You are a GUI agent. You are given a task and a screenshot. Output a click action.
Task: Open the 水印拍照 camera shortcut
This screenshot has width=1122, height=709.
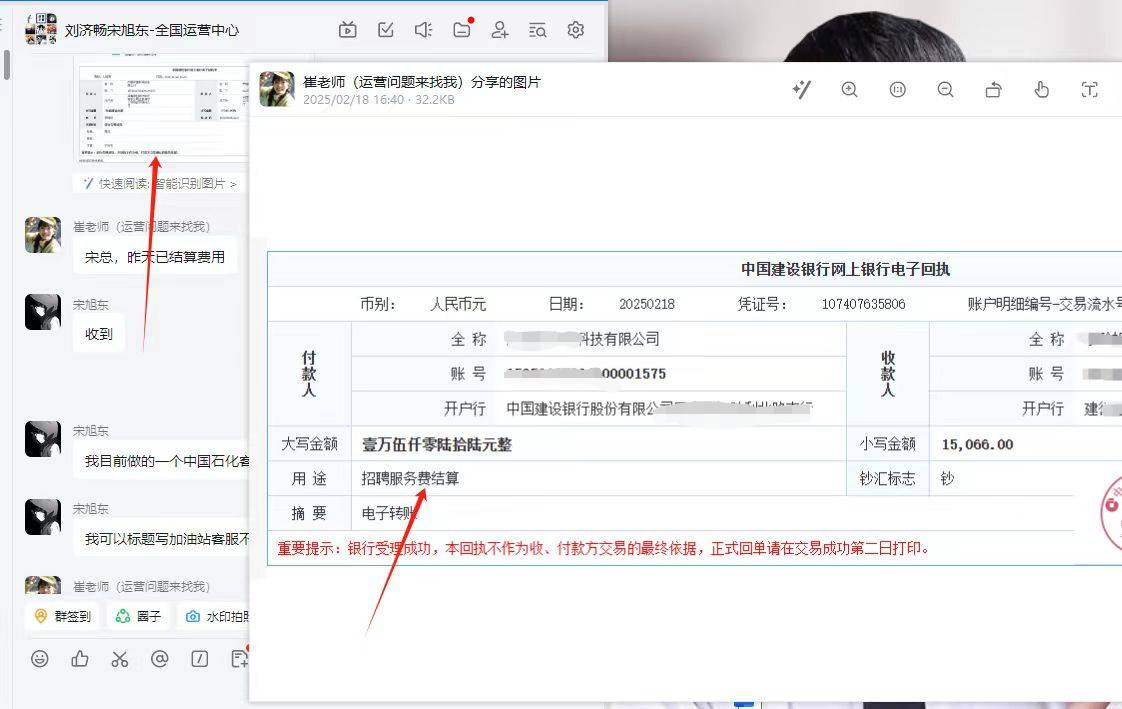pyautogui.click(x=213, y=616)
